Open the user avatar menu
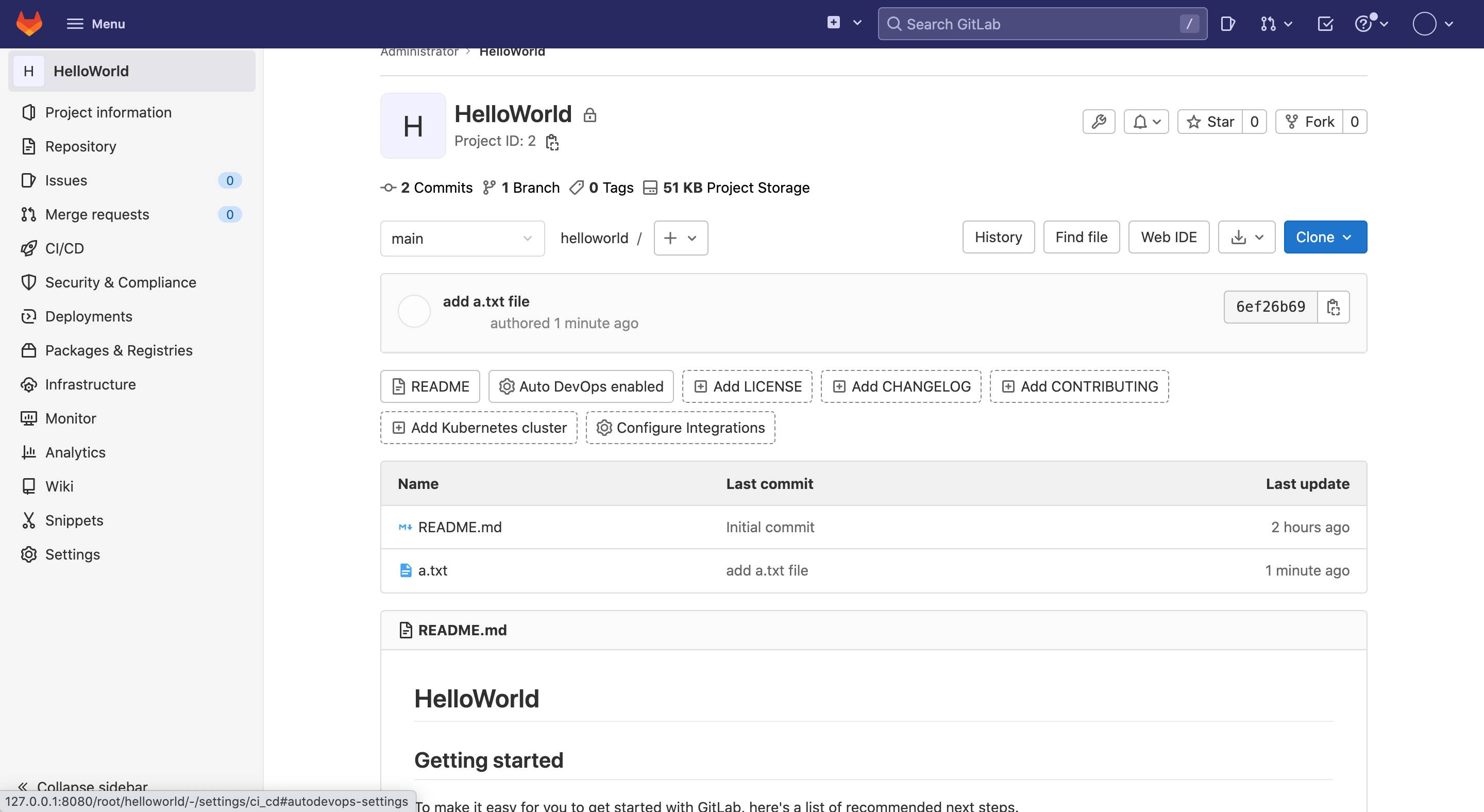 click(1434, 24)
